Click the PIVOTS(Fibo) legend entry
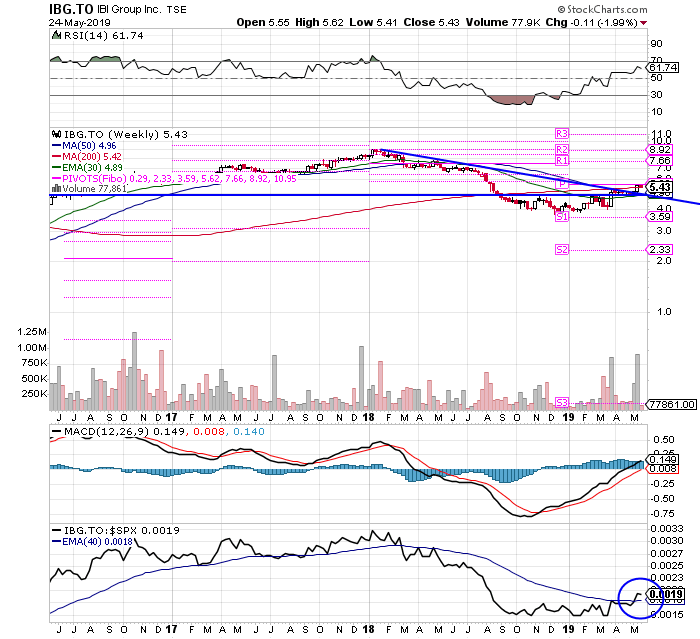700x639 pixels. click(174, 179)
